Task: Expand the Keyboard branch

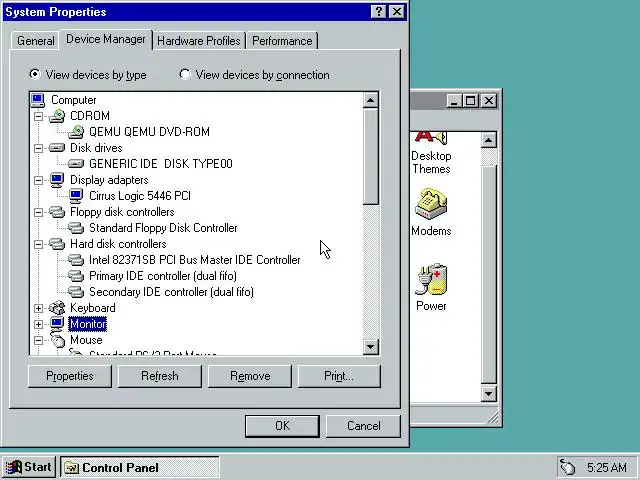Action: click(x=38, y=308)
